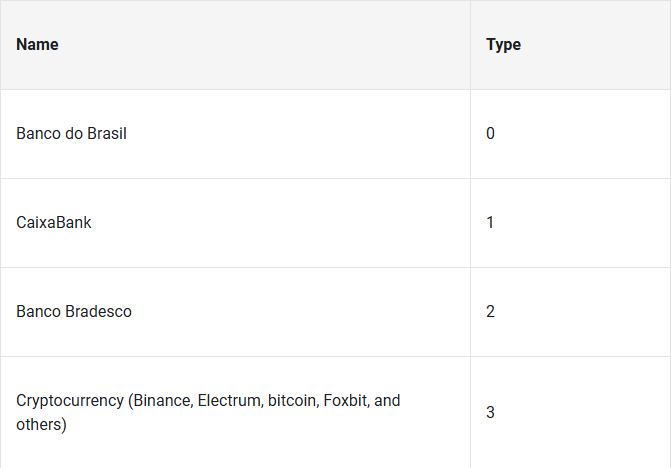Click the word Binance in the table

click(163, 401)
